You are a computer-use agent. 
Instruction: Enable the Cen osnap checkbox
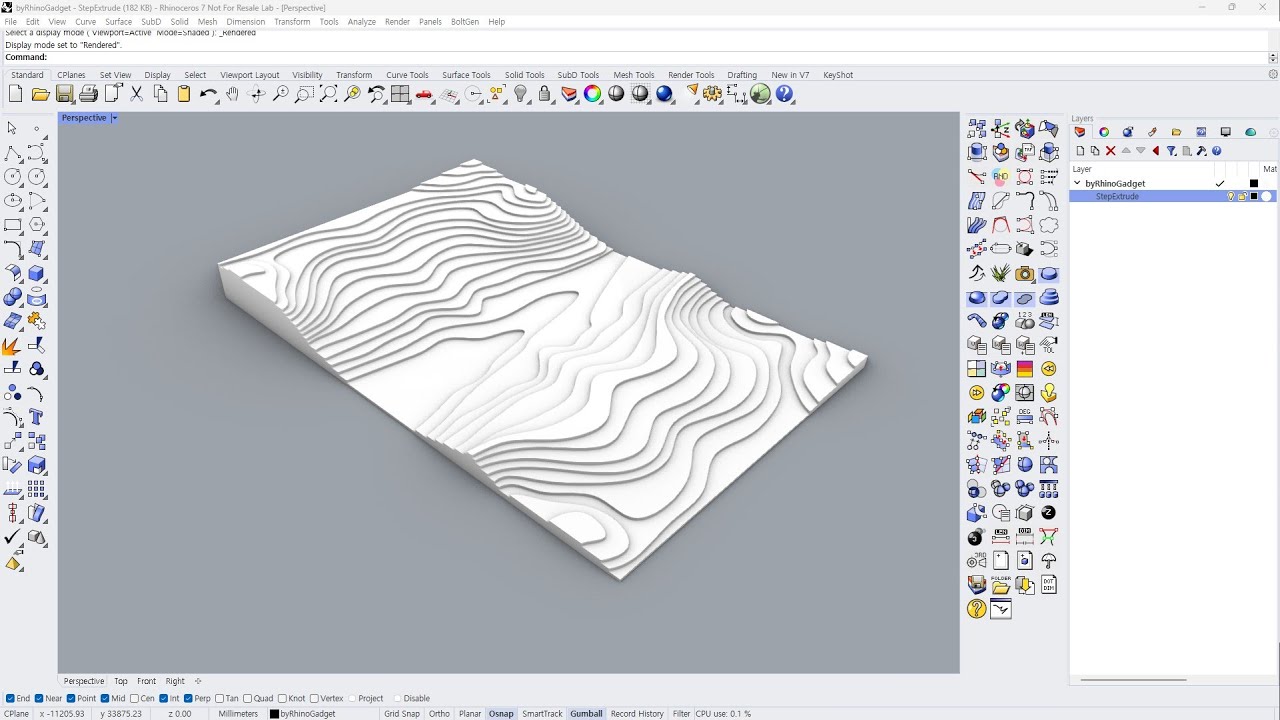tap(134, 698)
